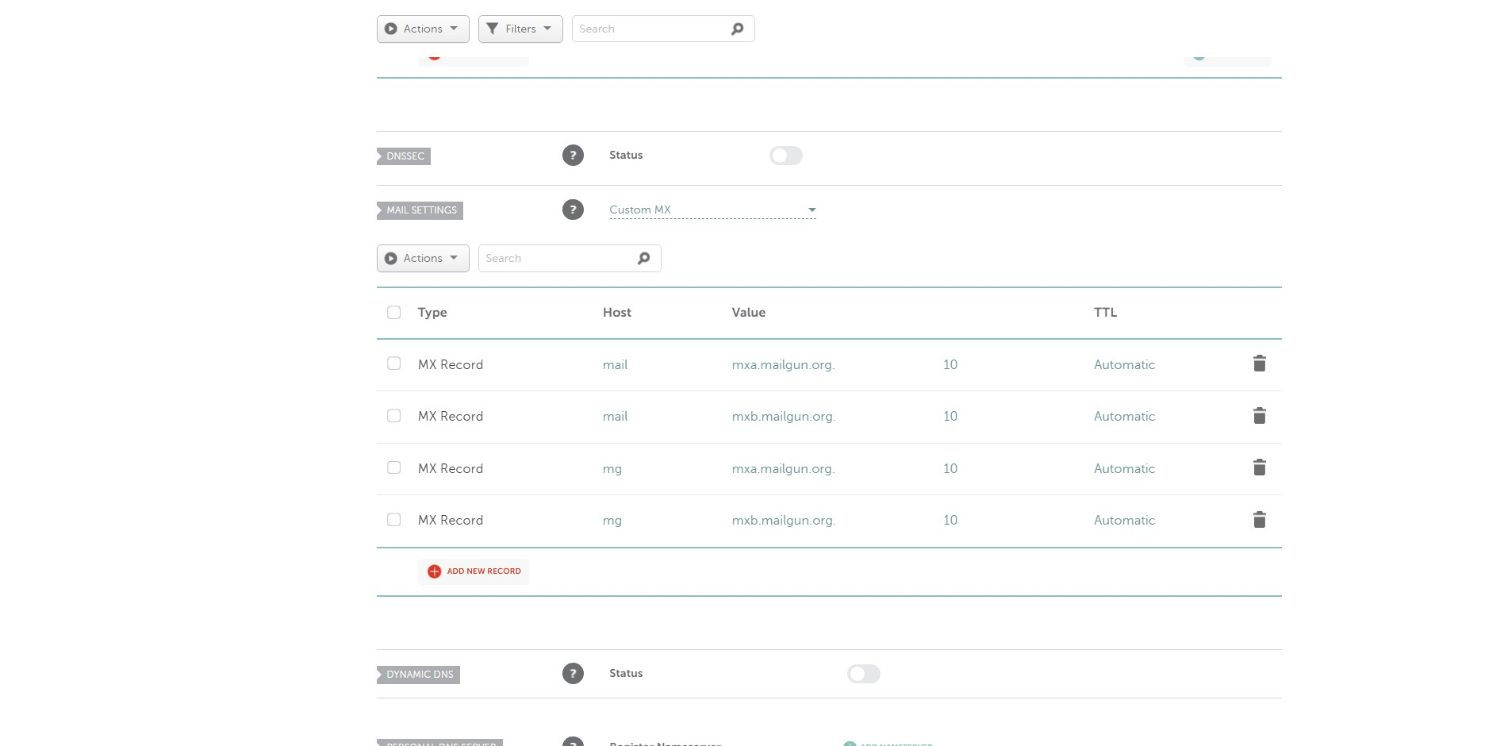Edit host 'mg' of the mxa.mailgun.org record
1500x746 pixels.
tap(612, 469)
